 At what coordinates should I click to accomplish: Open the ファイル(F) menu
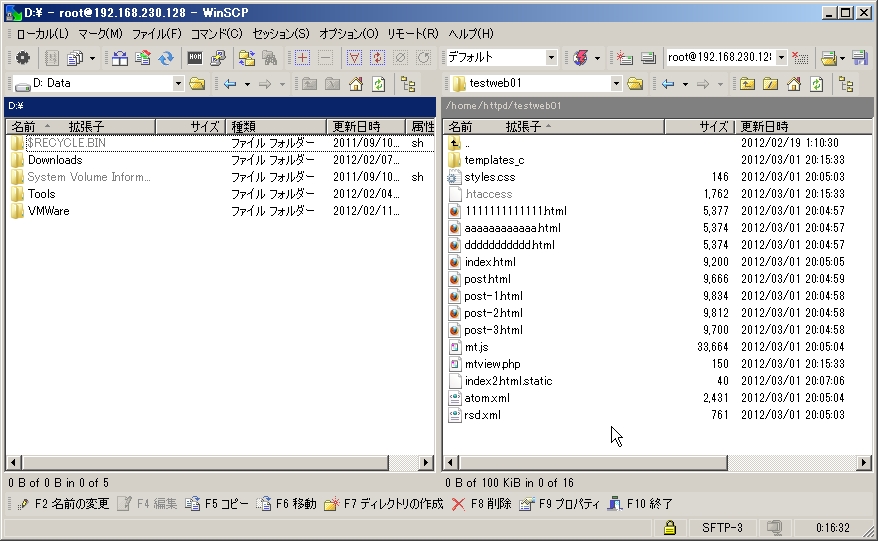[x=157, y=34]
